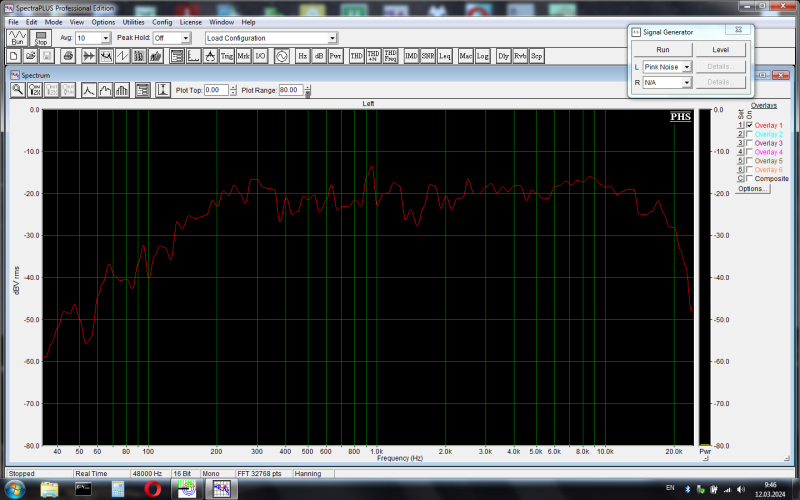Click Set button 2 for Overlay 2
Image resolution: width=800 pixels, height=500 pixels.
[740, 134]
